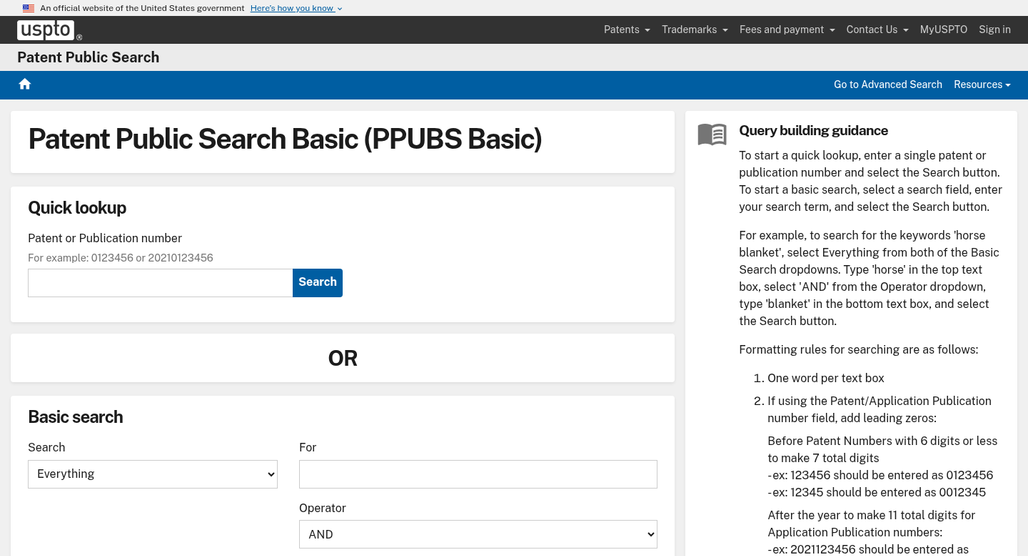Click the Quick lookup heading
Screen dimensions: 1028x556
[x=77, y=208]
